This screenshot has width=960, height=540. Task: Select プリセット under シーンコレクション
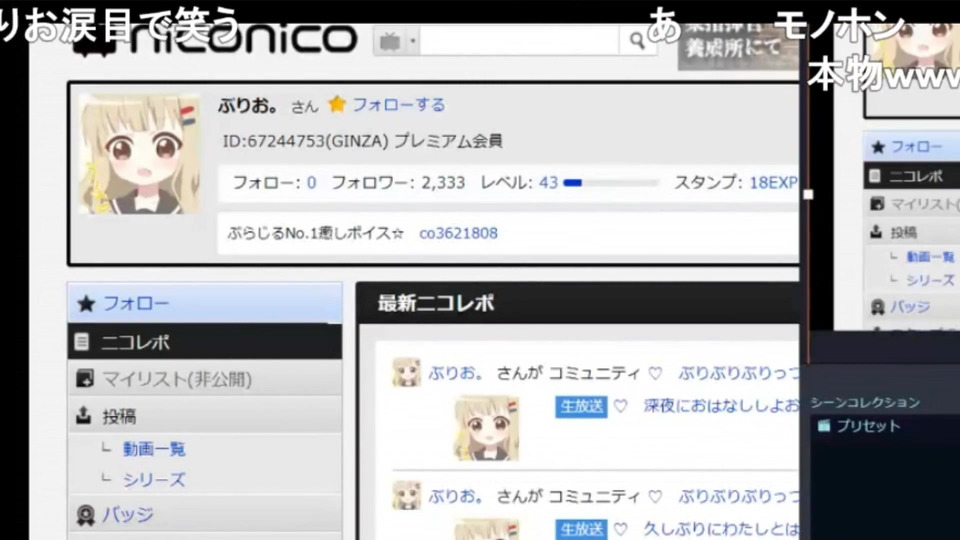(x=868, y=426)
